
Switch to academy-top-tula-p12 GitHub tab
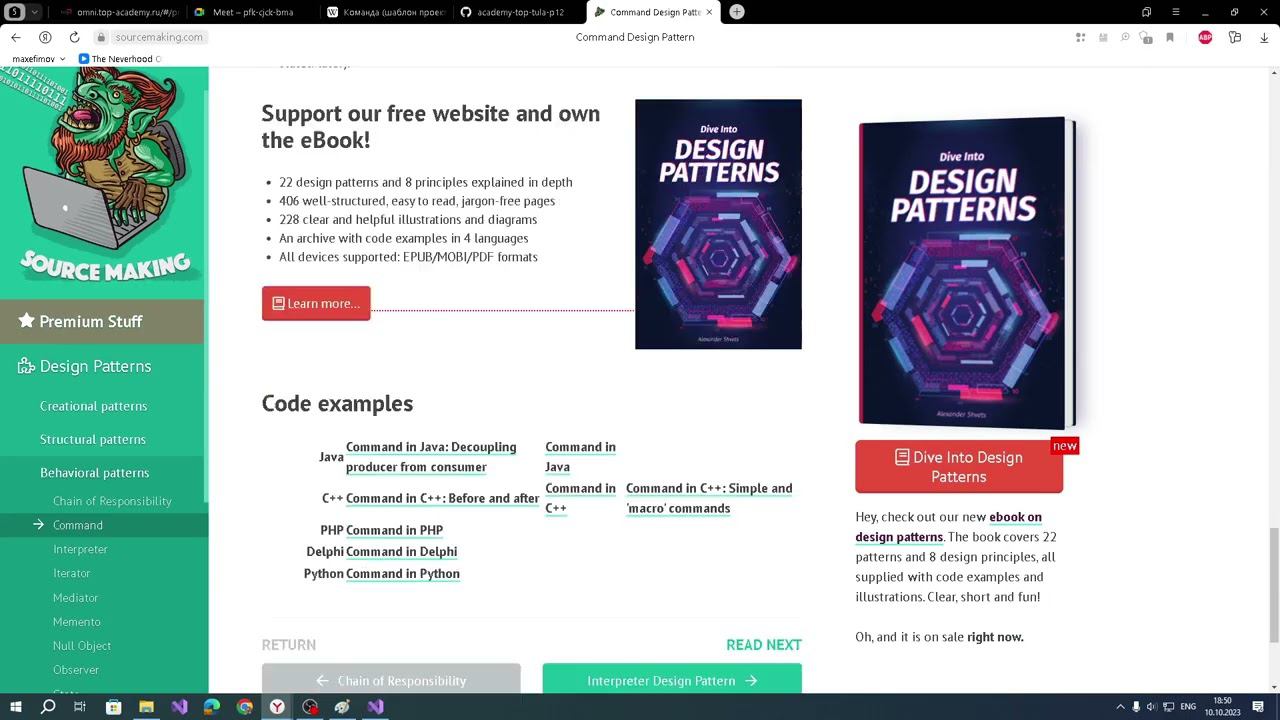(519, 12)
